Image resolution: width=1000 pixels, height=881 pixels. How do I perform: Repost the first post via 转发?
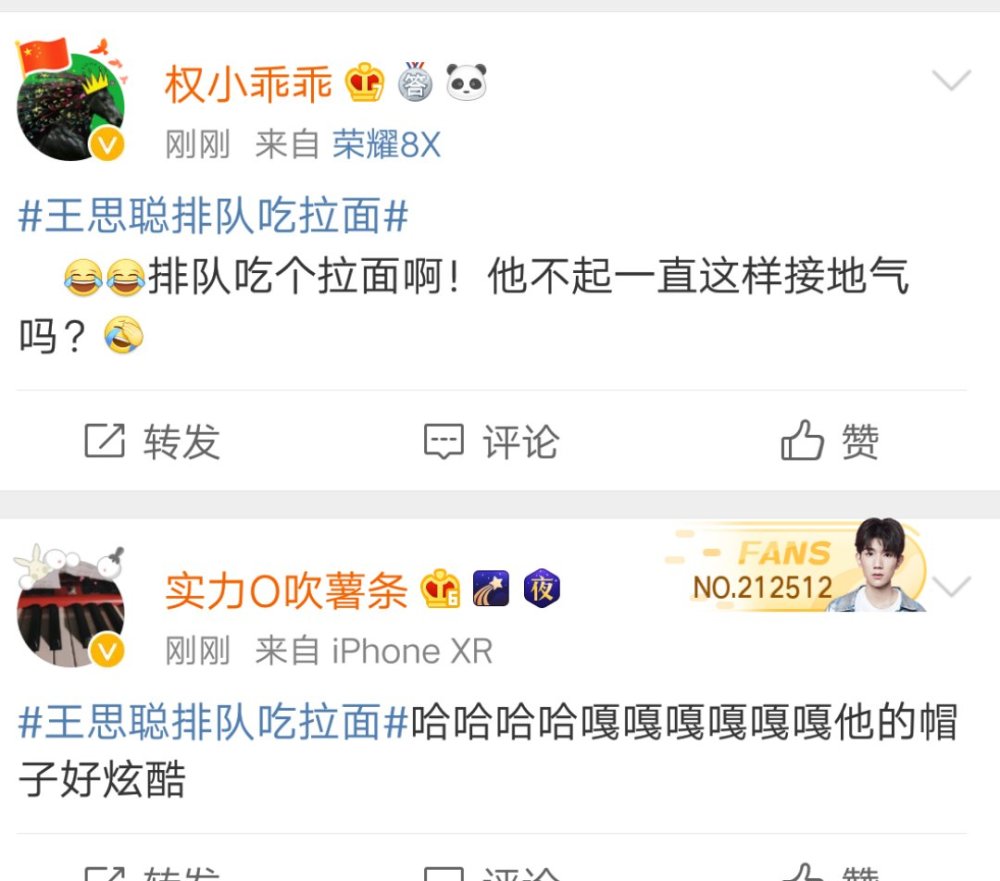click(152, 441)
